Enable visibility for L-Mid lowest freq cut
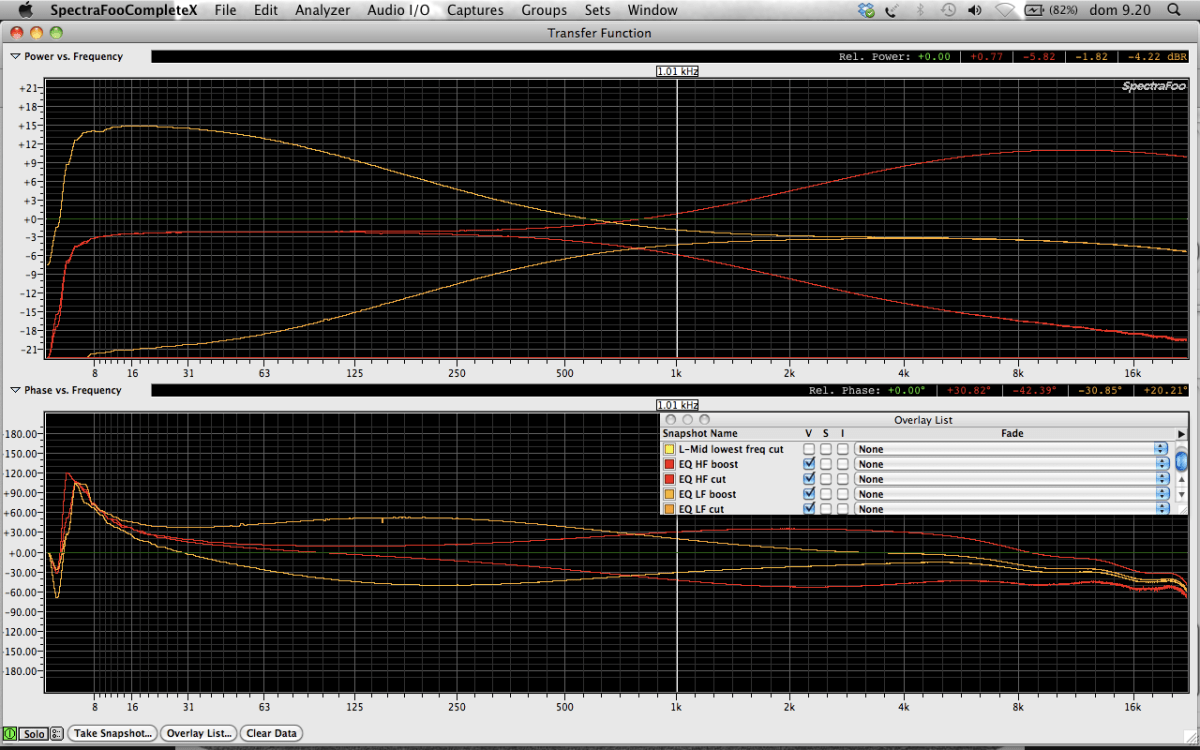 tap(809, 449)
